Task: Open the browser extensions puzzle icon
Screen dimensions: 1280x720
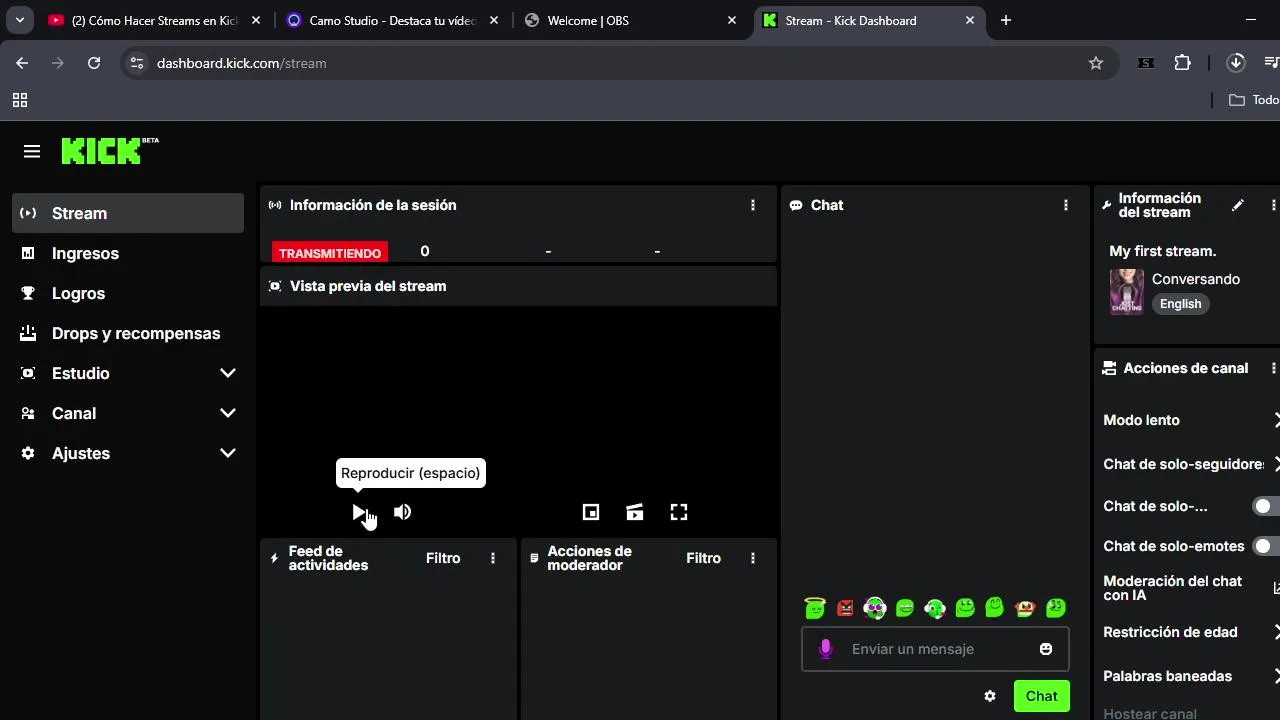Action: pos(1183,63)
